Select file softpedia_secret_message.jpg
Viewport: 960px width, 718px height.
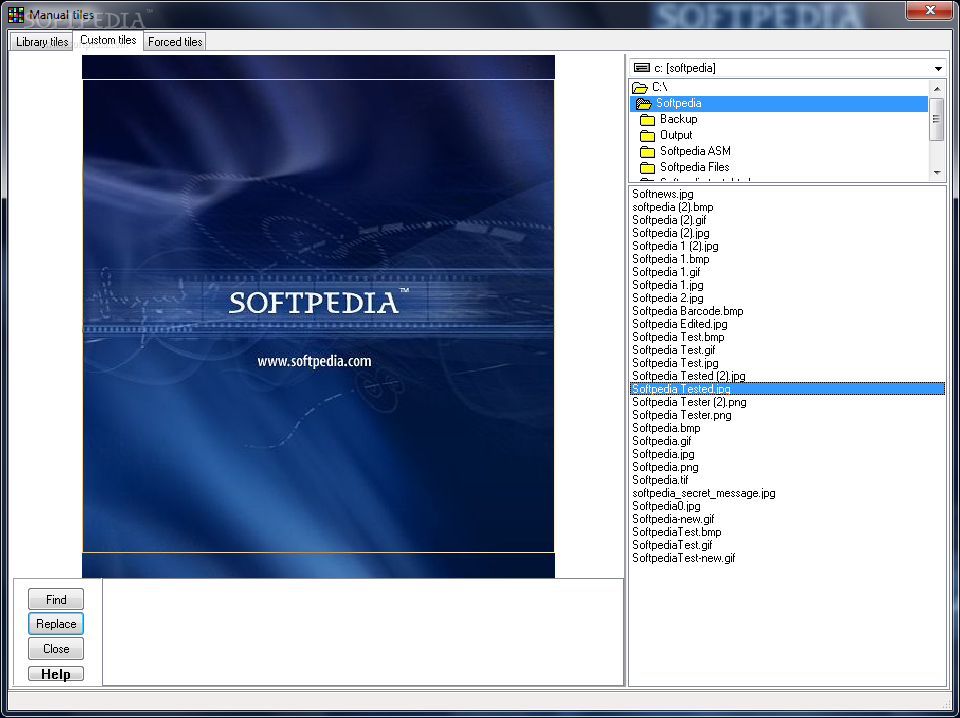pyautogui.click(x=703, y=493)
